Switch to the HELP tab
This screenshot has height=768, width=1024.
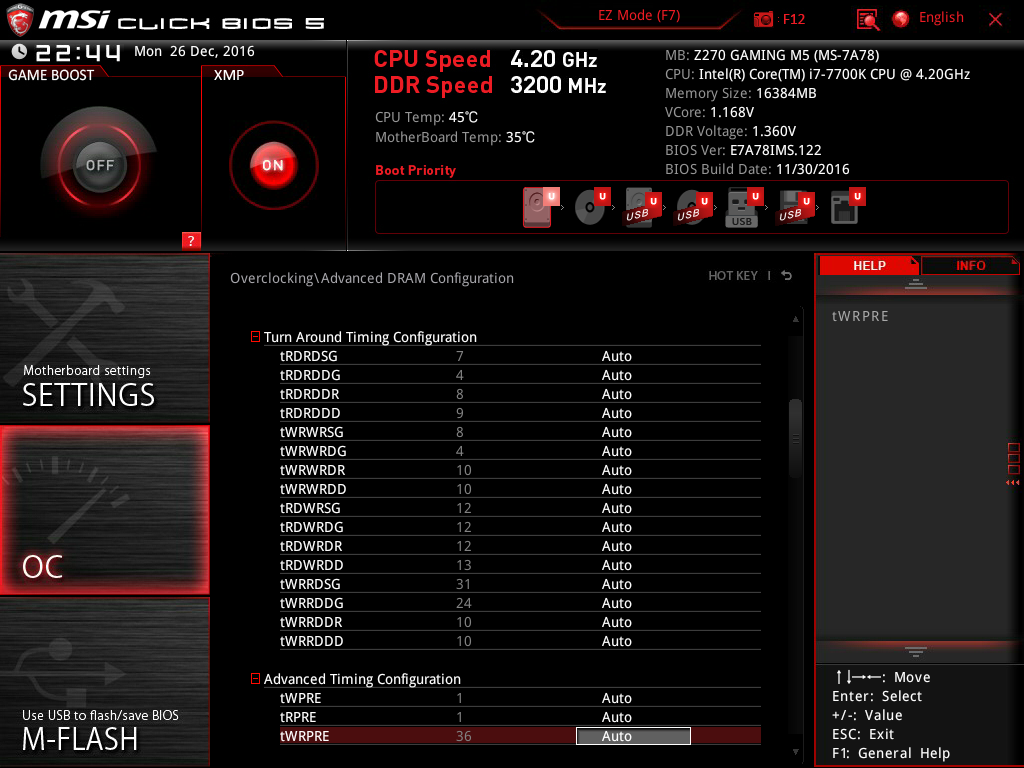869,265
